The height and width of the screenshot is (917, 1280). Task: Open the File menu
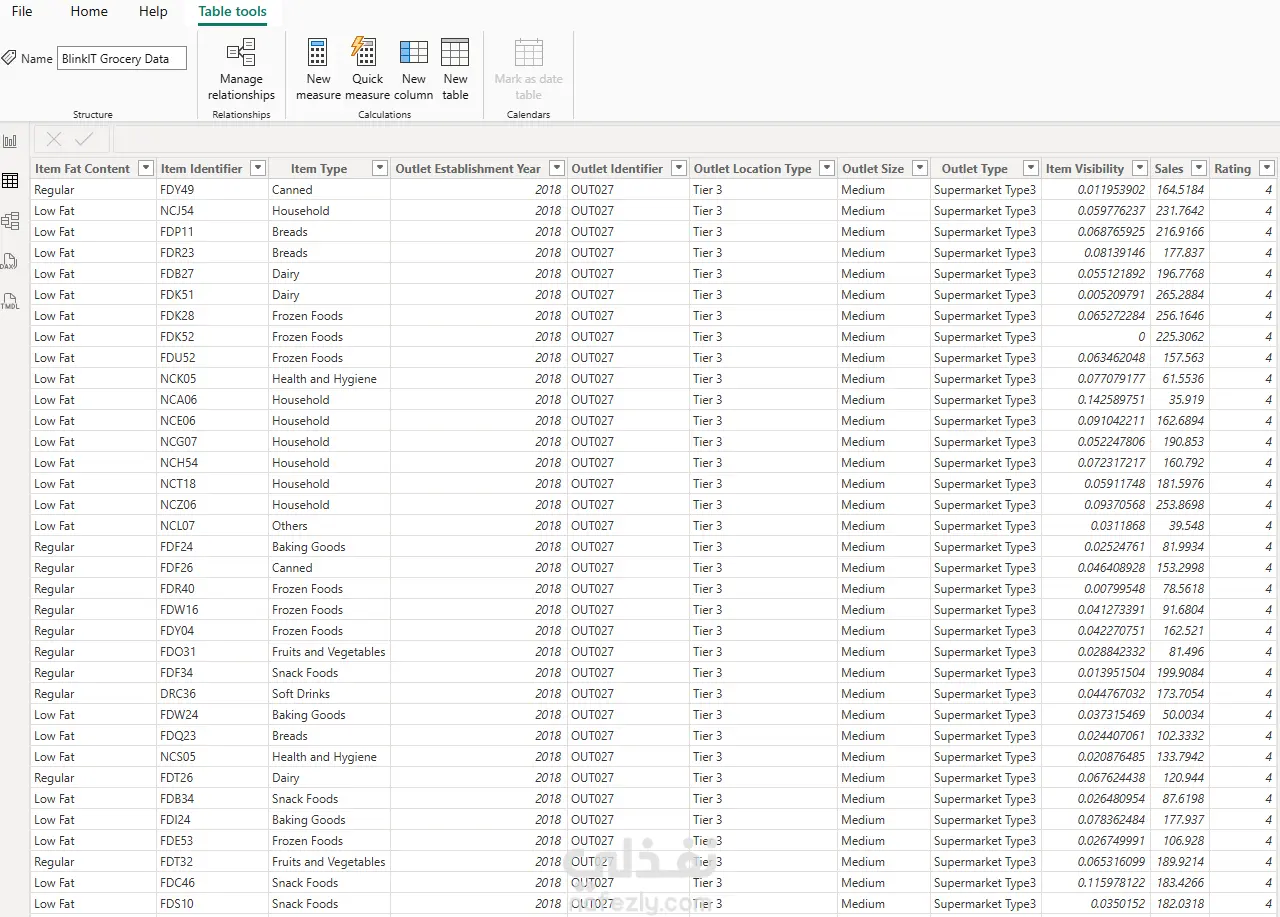(x=22, y=11)
